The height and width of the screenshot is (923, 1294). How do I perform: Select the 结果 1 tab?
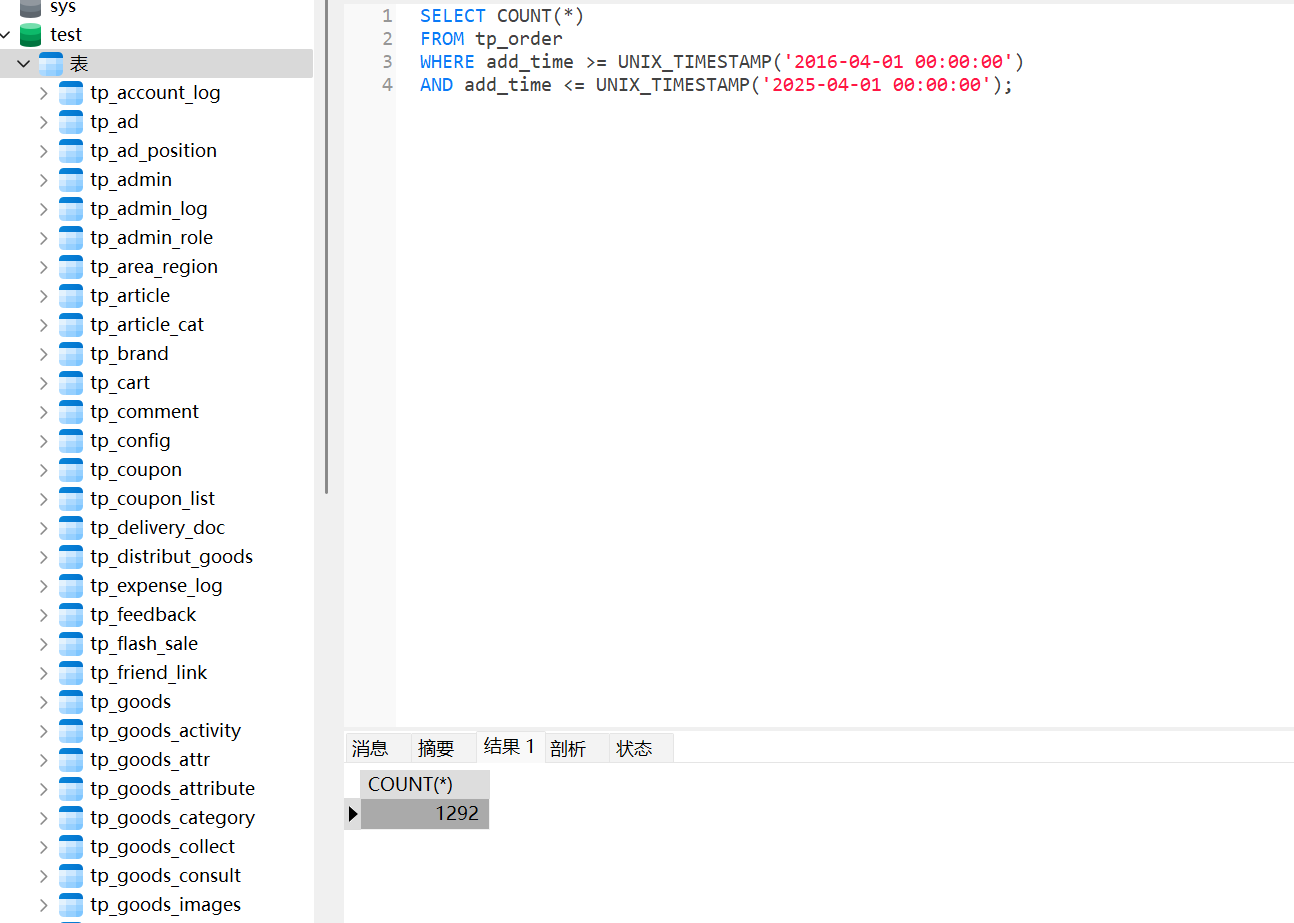click(509, 746)
